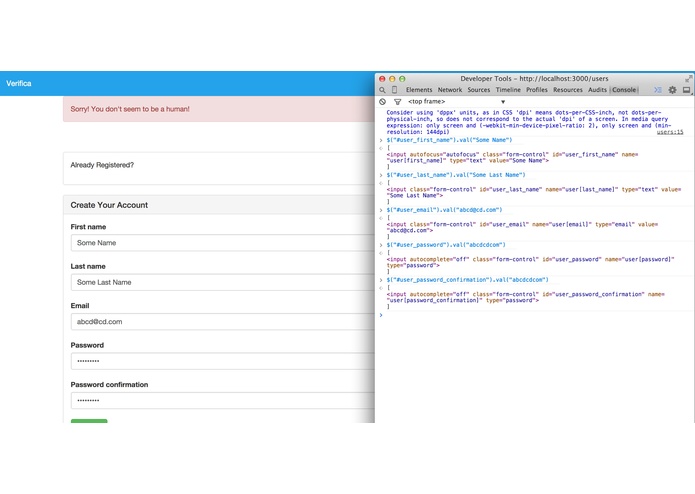Switch to the Network tab
695x494 pixels.
[x=450, y=90]
